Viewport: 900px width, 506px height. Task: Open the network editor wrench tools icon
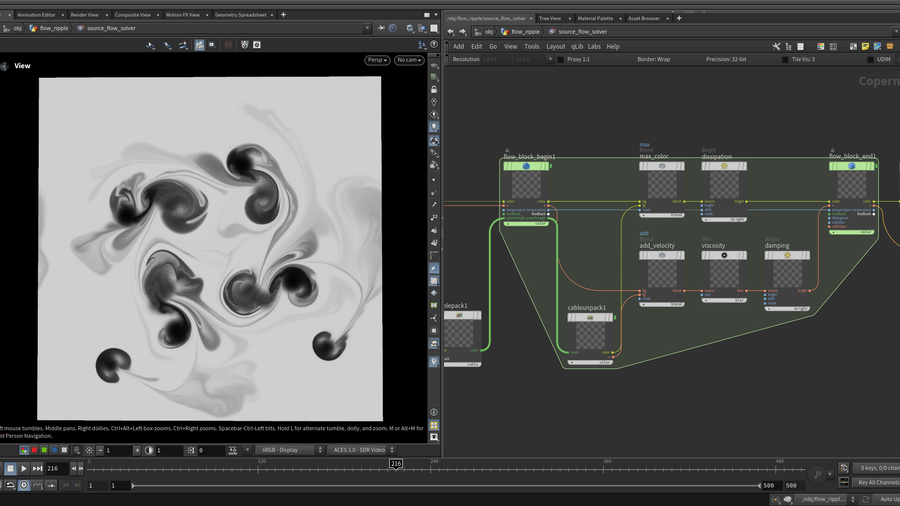pos(776,46)
